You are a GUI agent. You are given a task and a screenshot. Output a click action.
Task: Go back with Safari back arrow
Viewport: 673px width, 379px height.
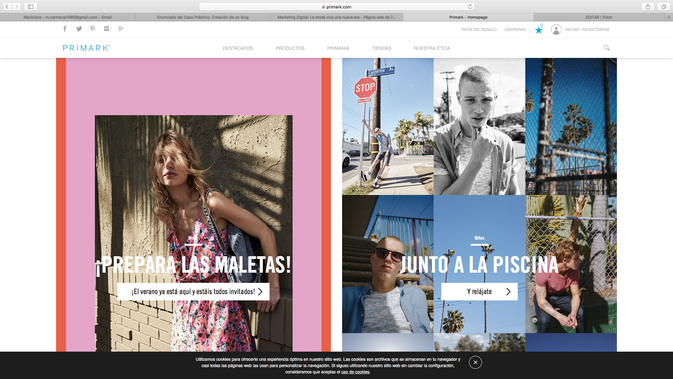click(x=7, y=6)
